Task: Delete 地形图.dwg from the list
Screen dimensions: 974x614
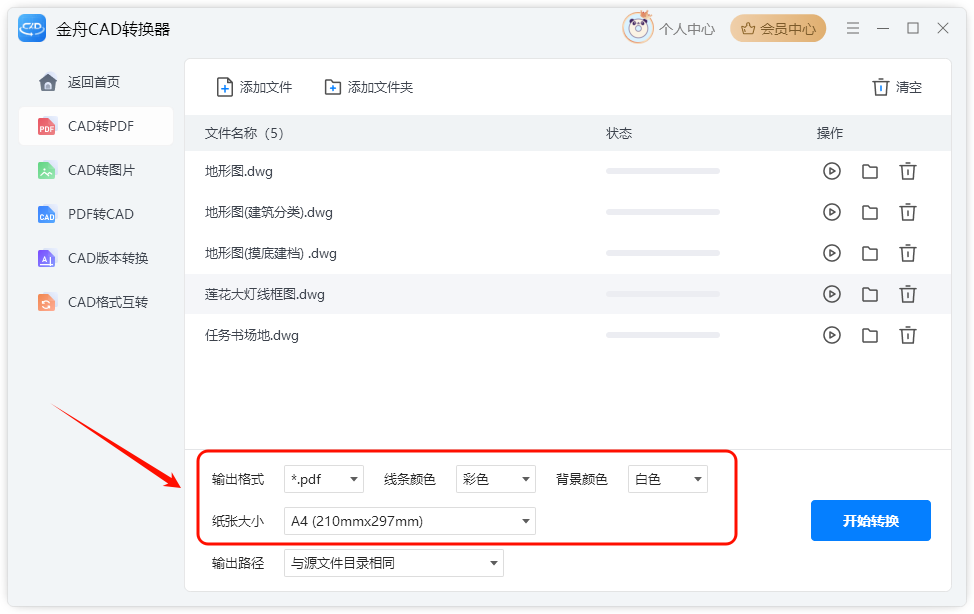Action: click(908, 171)
